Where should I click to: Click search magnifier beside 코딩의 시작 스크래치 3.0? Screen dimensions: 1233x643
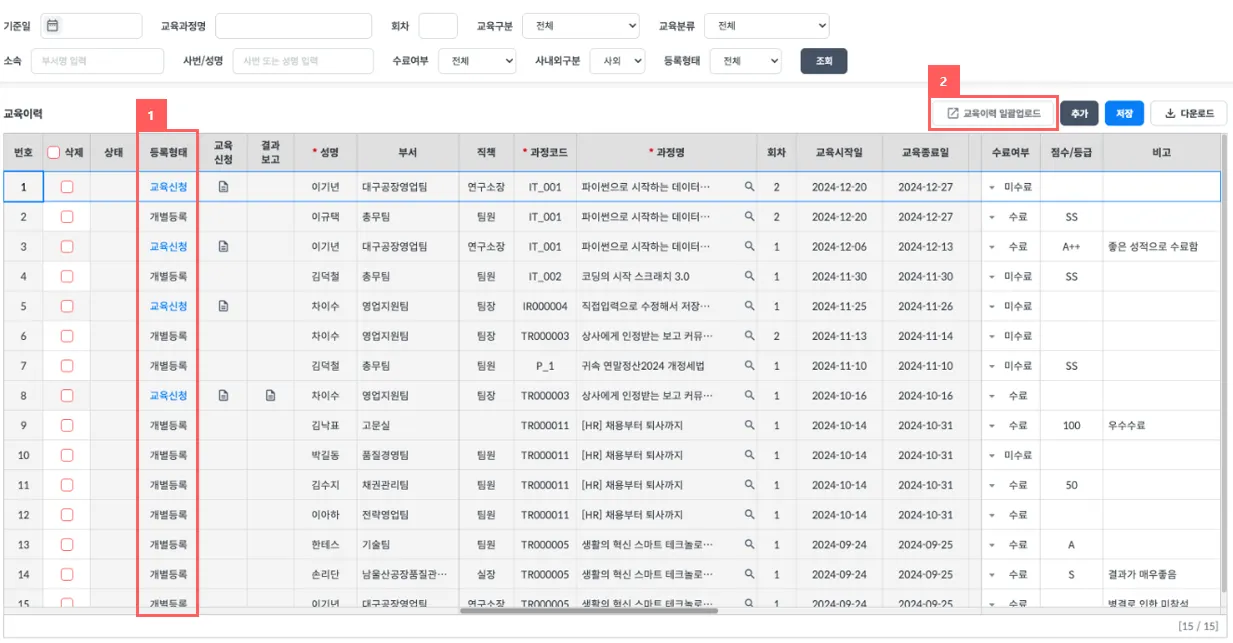pyautogui.click(x=749, y=276)
